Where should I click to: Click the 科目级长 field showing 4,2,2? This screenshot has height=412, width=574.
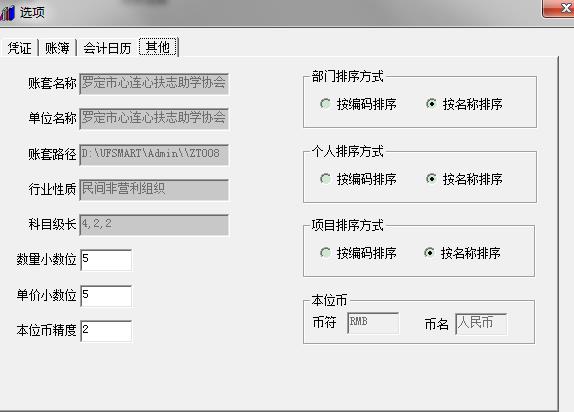[154, 224]
